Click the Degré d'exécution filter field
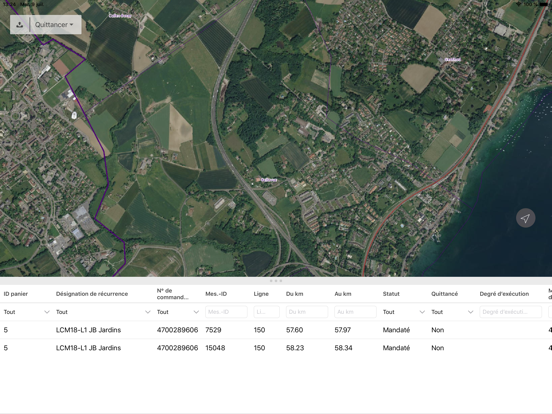The image size is (552, 414). 510,312
